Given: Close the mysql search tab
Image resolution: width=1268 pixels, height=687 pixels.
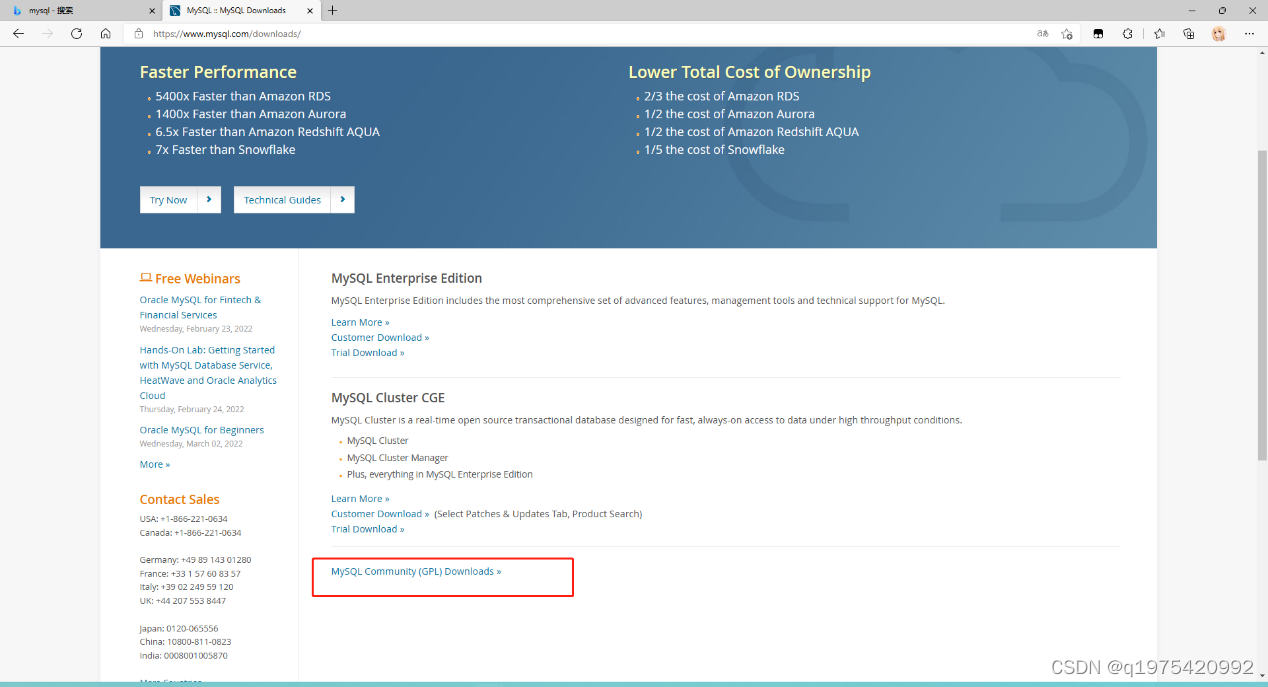Looking at the screenshot, I should (x=151, y=10).
